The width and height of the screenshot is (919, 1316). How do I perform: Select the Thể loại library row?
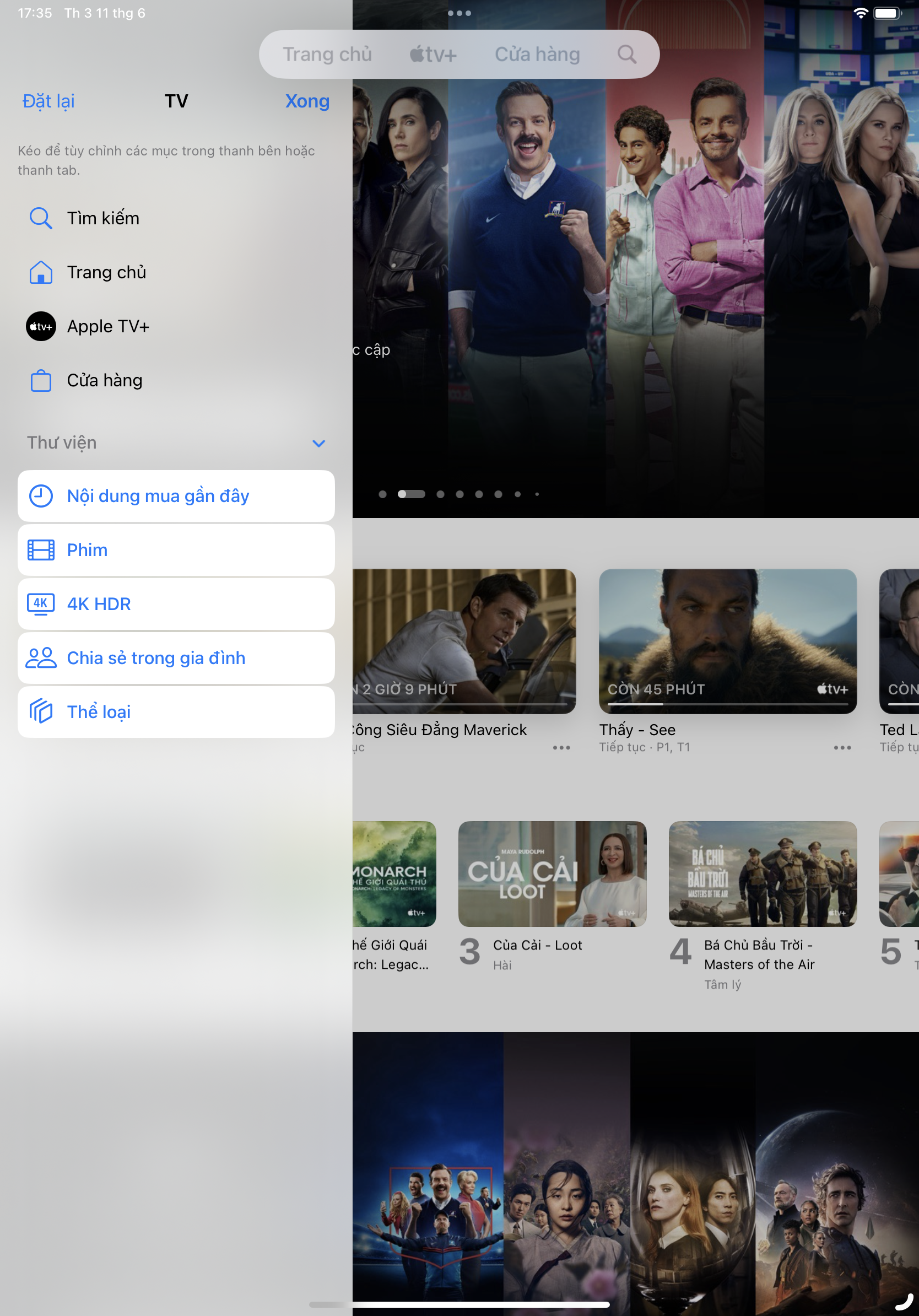point(176,712)
